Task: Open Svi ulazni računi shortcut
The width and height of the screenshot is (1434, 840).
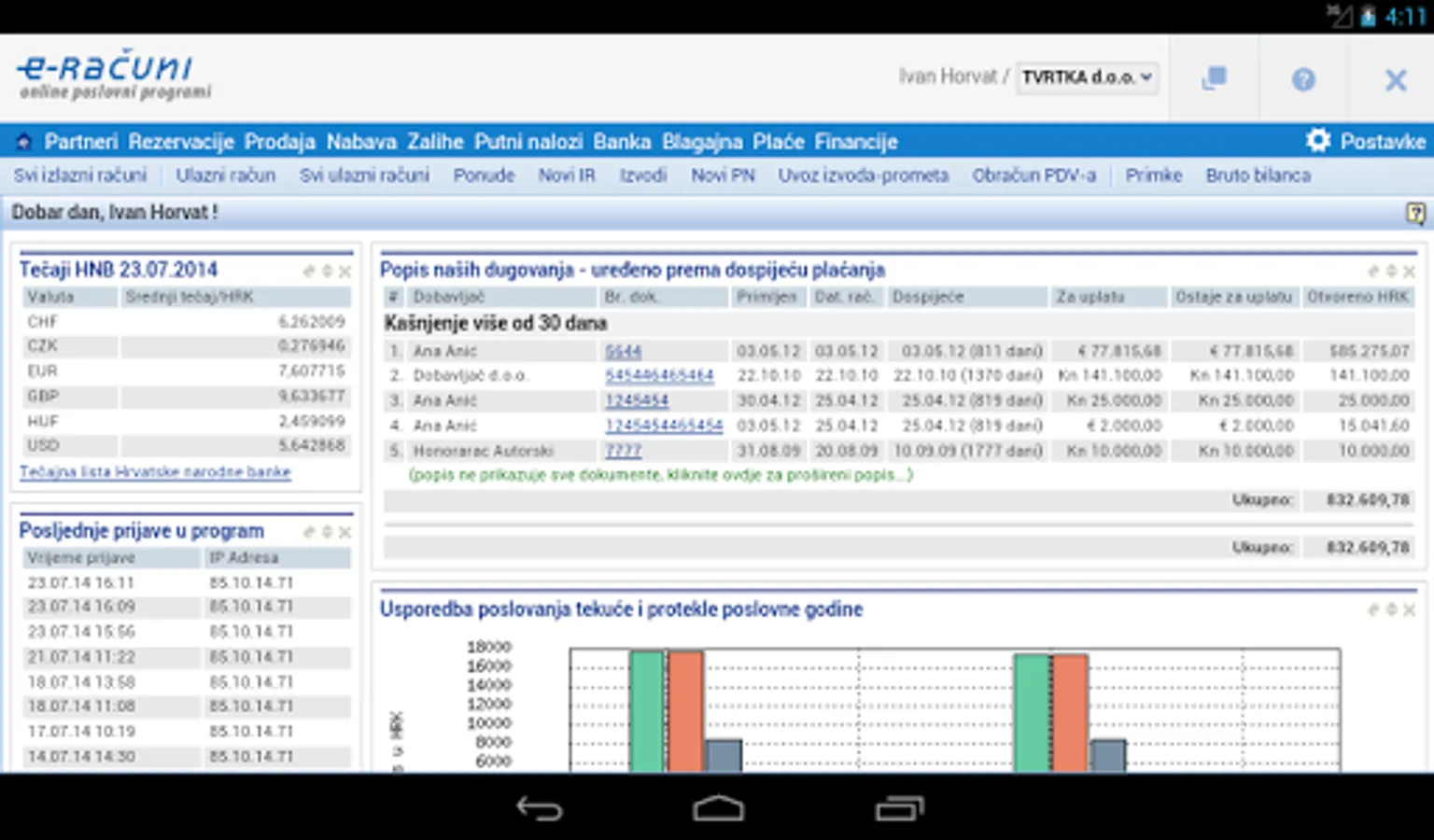Action: (x=364, y=175)
